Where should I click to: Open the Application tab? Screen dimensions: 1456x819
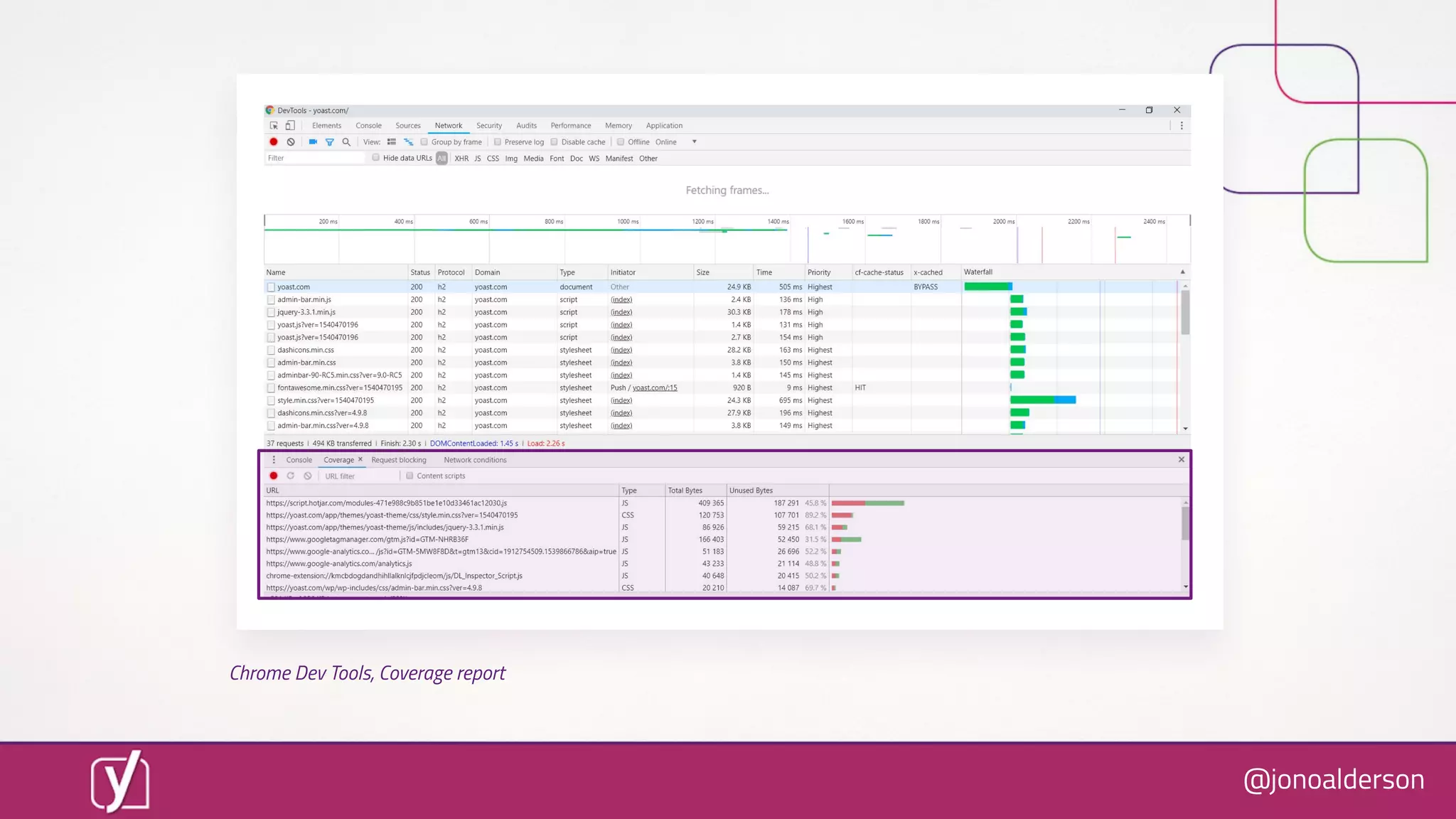coord(664,126)
